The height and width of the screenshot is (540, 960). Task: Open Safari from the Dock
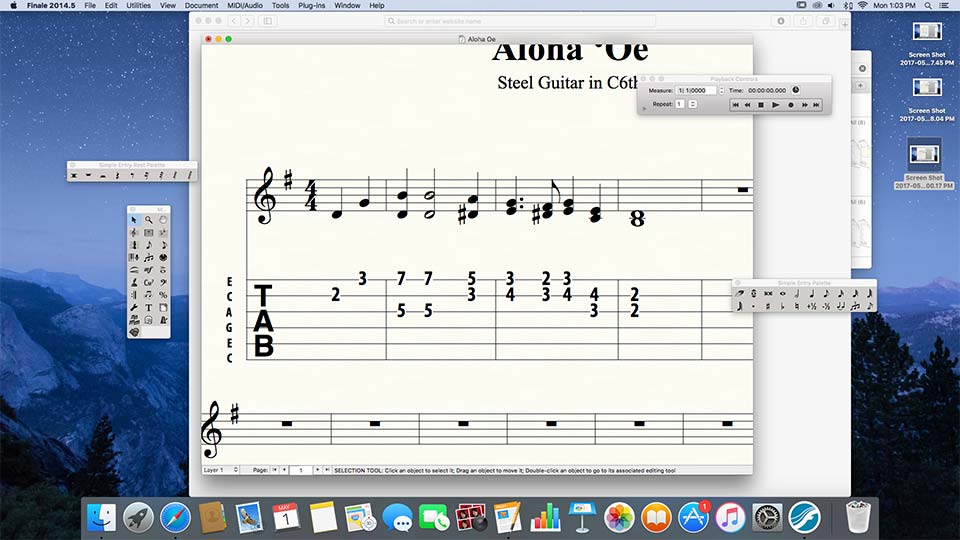[x=175, y=517]
